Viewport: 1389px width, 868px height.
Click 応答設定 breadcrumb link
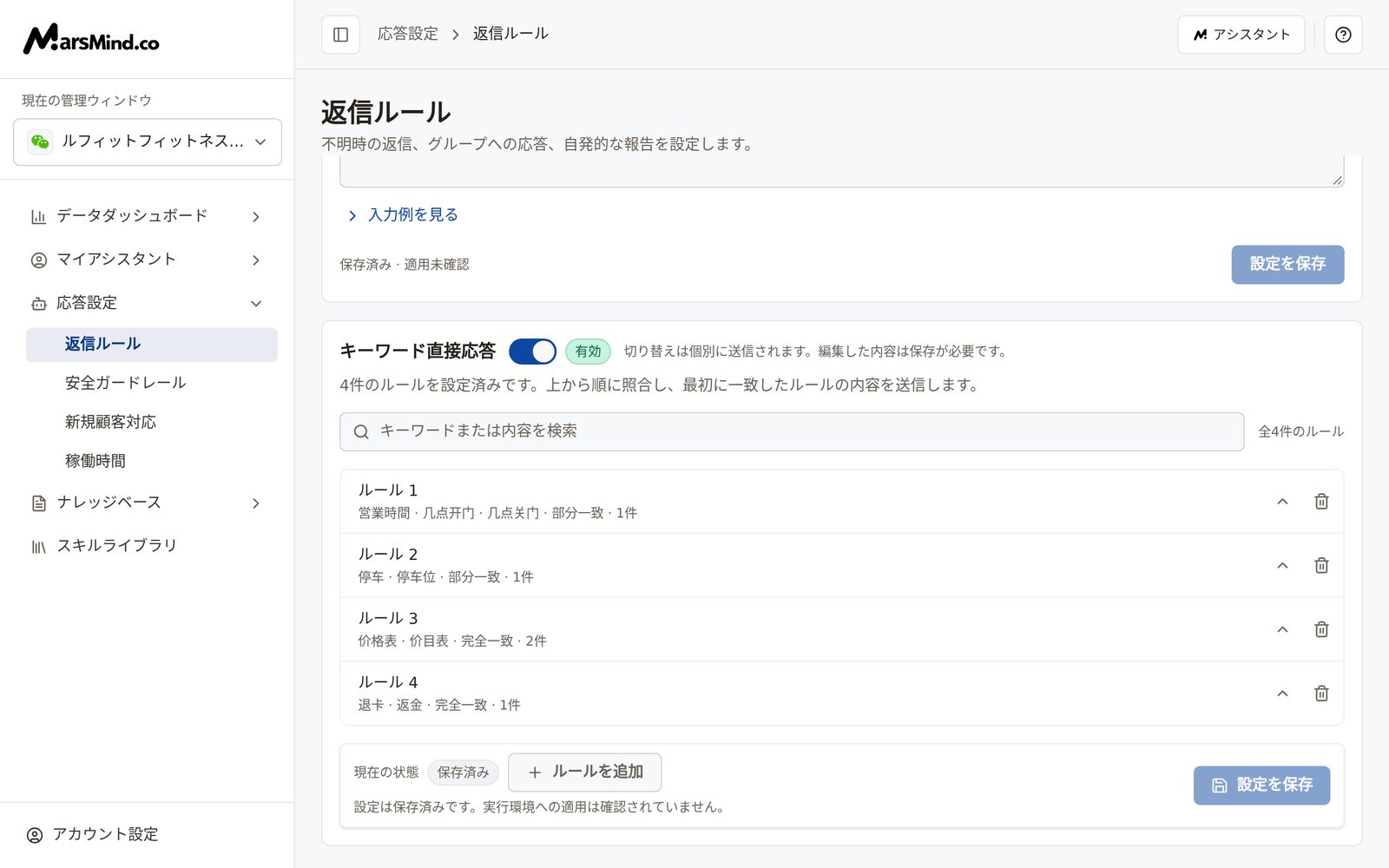[x=408, y=34]
